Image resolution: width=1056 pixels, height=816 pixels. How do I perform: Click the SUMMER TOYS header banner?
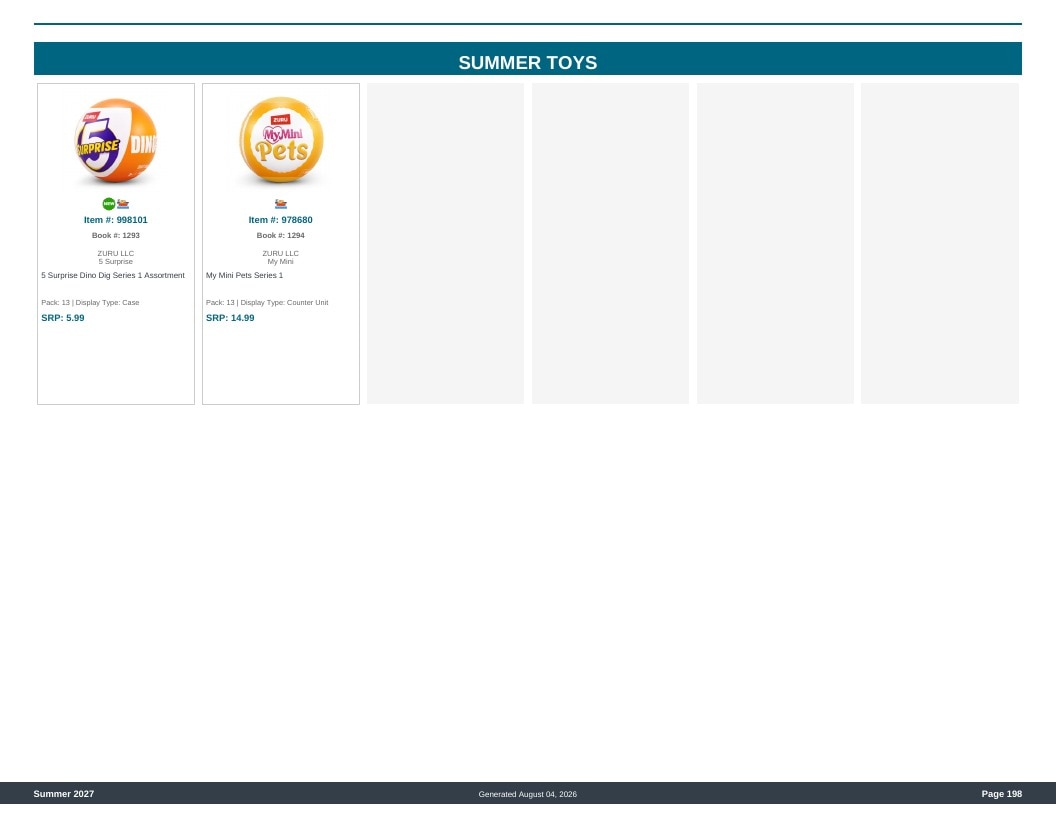click(x=528, y=59)
